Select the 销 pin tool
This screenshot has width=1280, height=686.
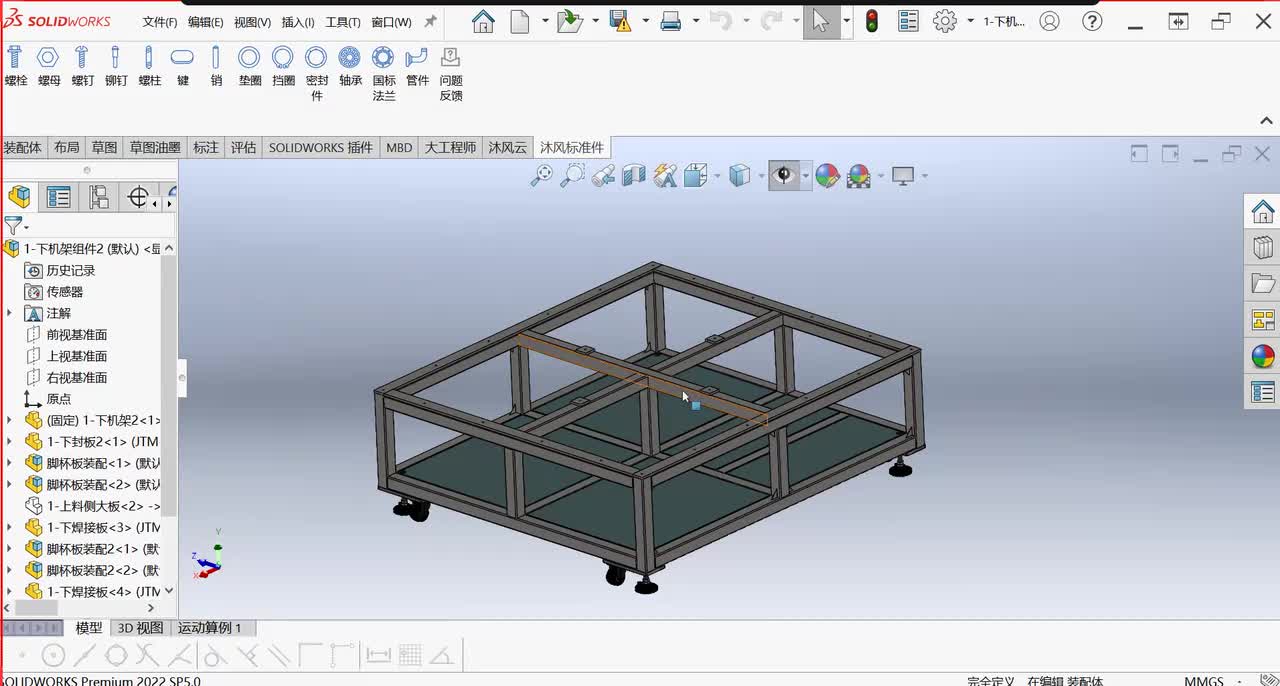click(216, 67)
